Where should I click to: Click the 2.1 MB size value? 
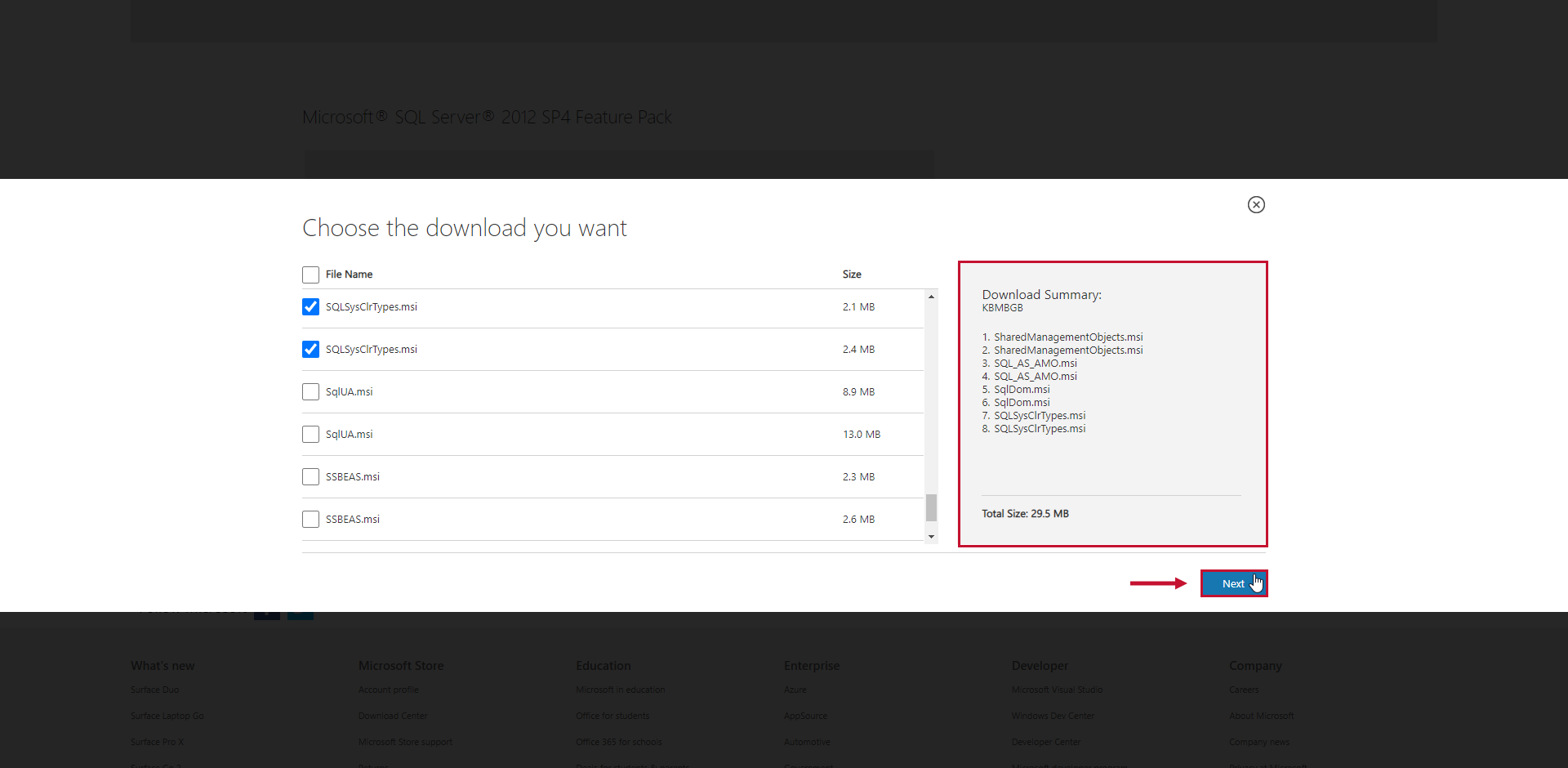pos(858,307)
